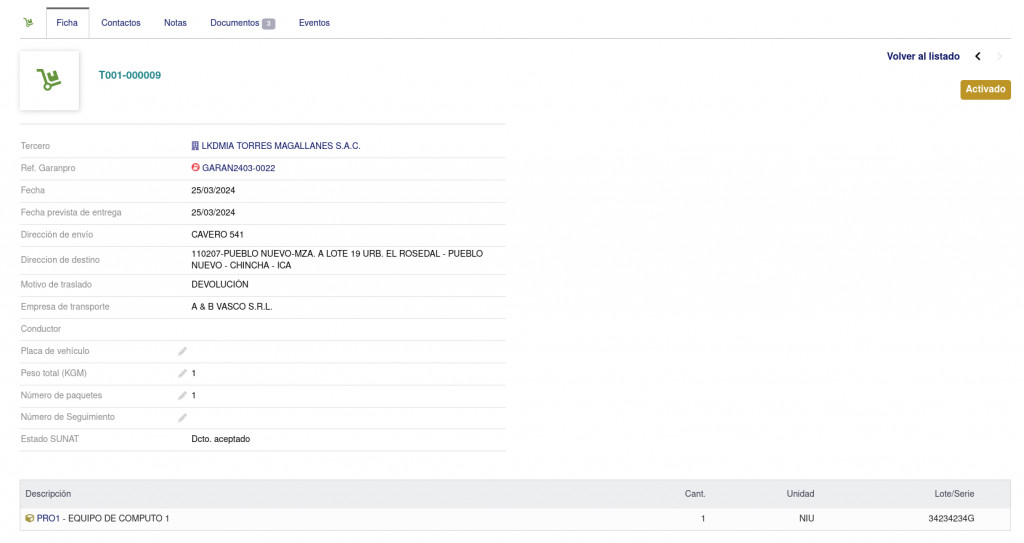The image size is (1024, 543).
Task: Switch to the Ficha tab
Action: coord(67,23)
